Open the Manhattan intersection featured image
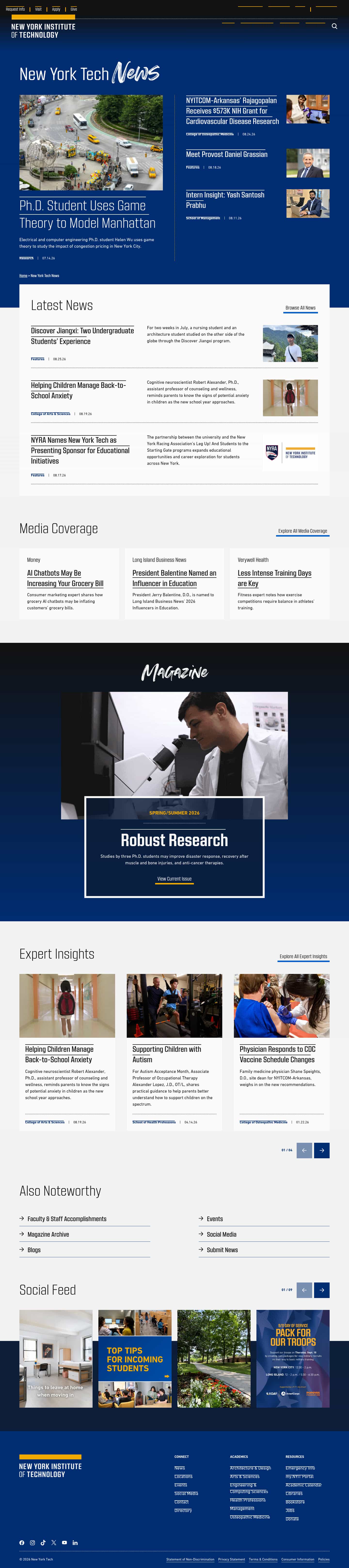Image resolution: width=349 pixels, height=1568 pixels. 91,142
